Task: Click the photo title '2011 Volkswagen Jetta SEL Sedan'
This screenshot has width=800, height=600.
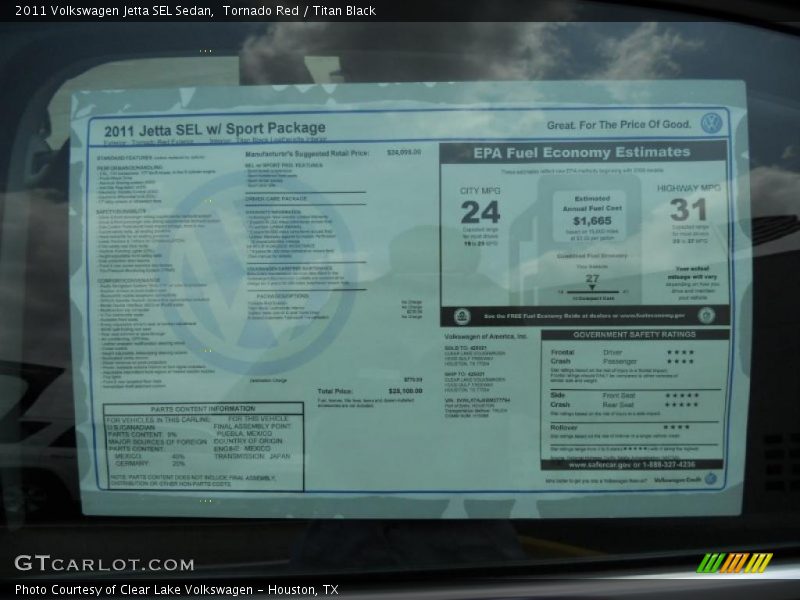Action: coord(114,11)
